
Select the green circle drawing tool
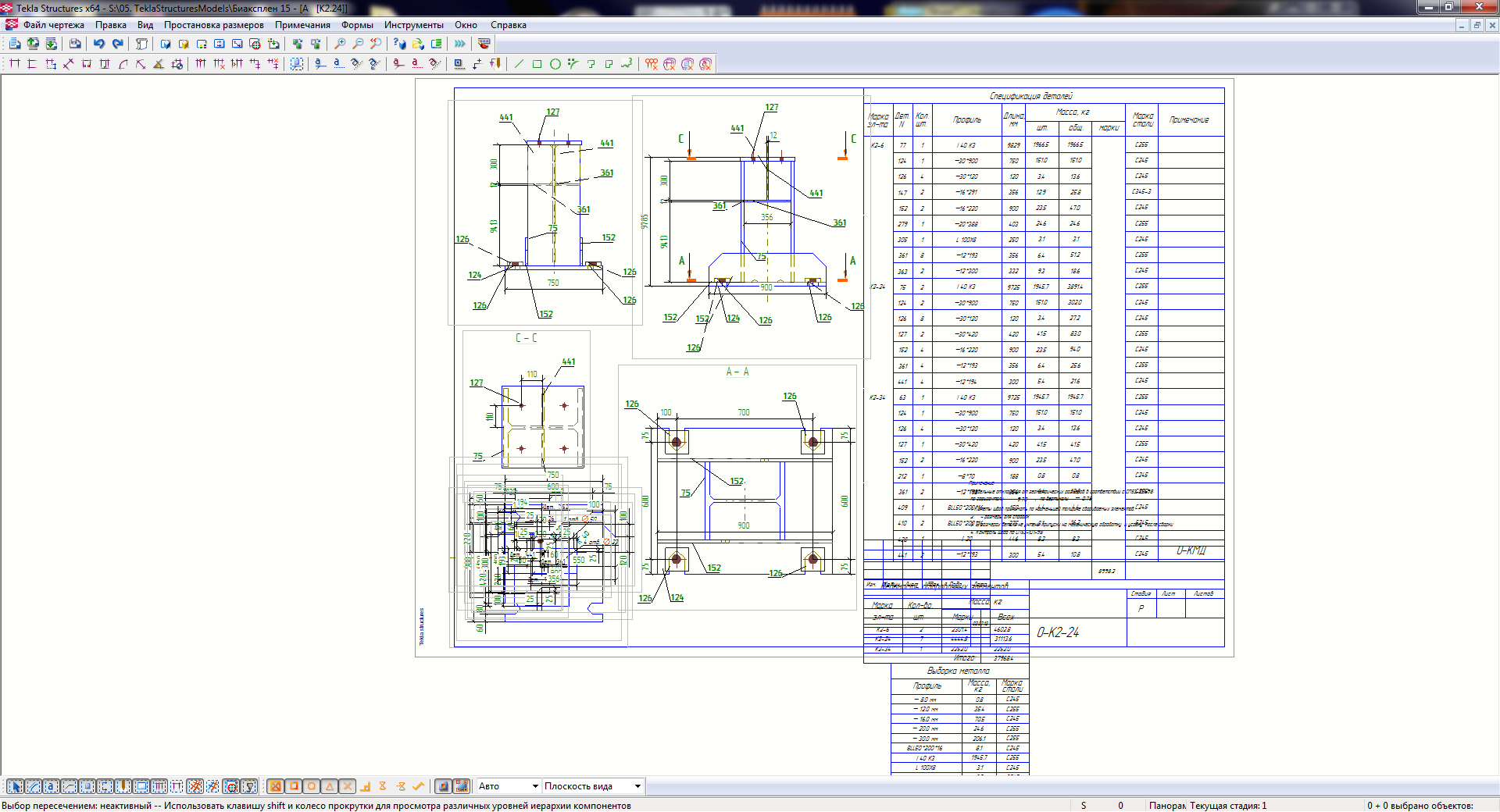(x=555, y=64)
